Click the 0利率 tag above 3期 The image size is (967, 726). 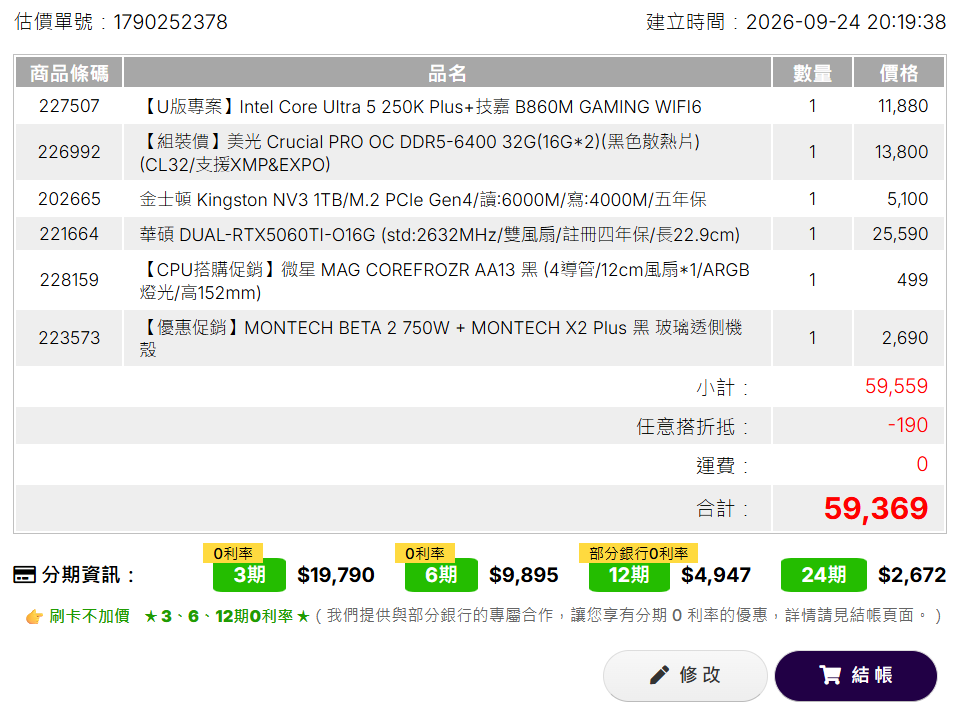(x=233, y=553)
